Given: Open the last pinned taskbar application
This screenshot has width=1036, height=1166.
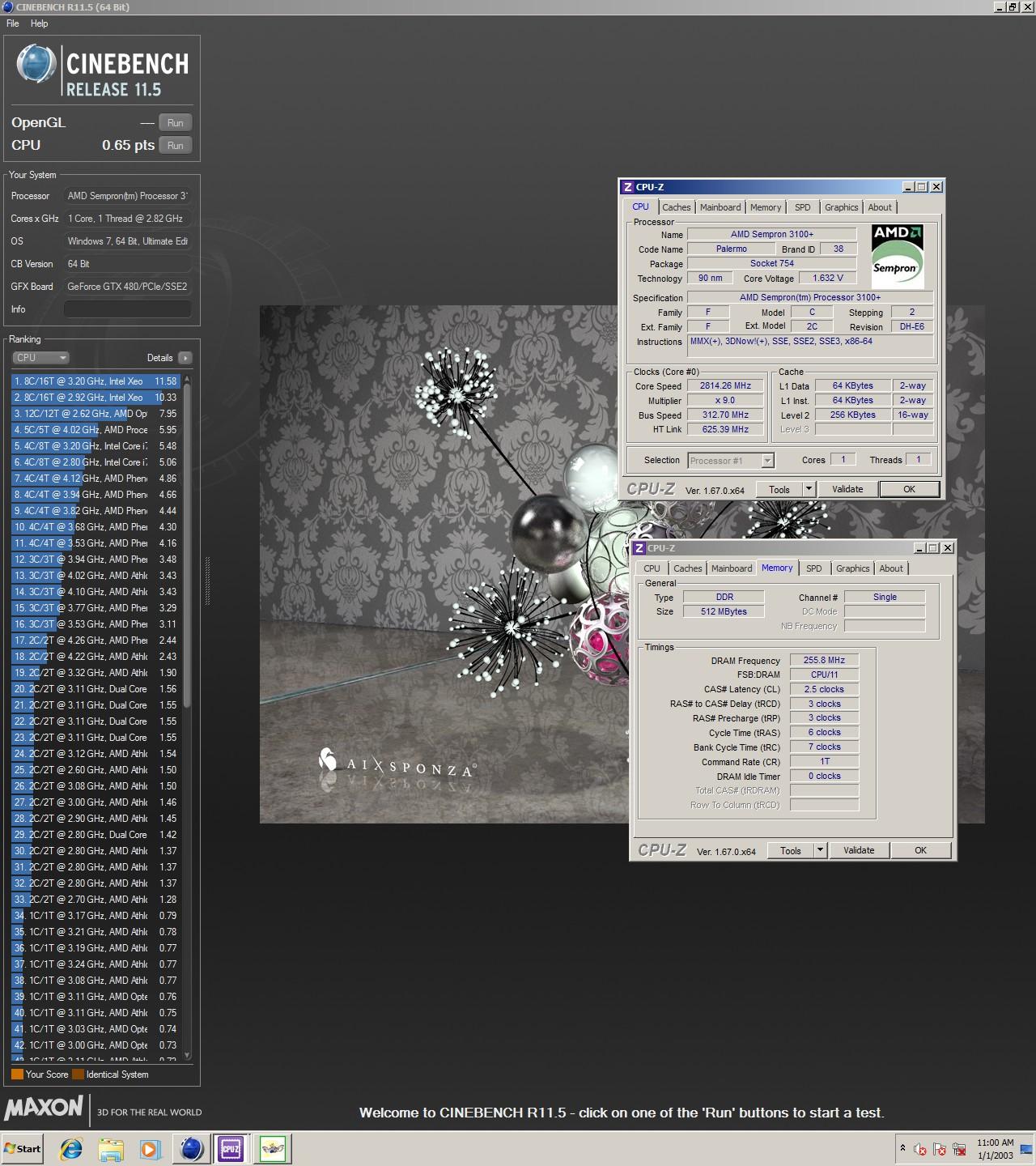Looking at the screenshot, I should tap(273, 1148).
